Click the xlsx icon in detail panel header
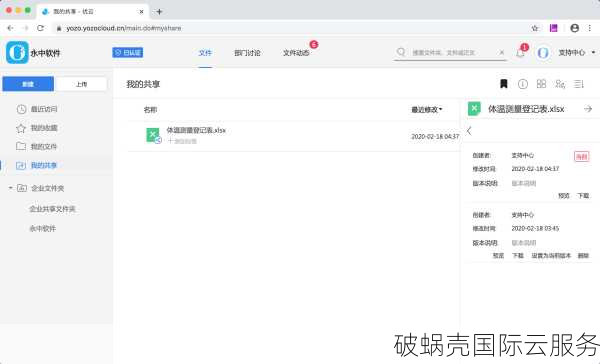600x364 pixels. coord(474,109)
